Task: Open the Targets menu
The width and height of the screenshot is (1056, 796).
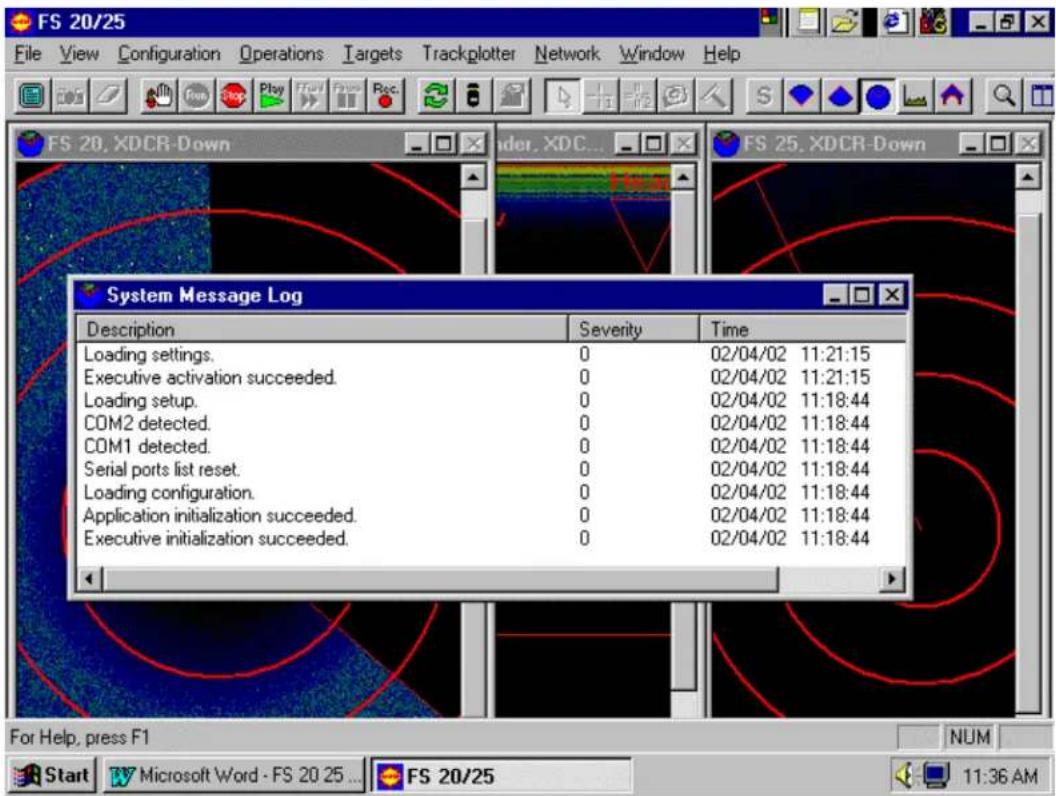Action: click(372, 53)
